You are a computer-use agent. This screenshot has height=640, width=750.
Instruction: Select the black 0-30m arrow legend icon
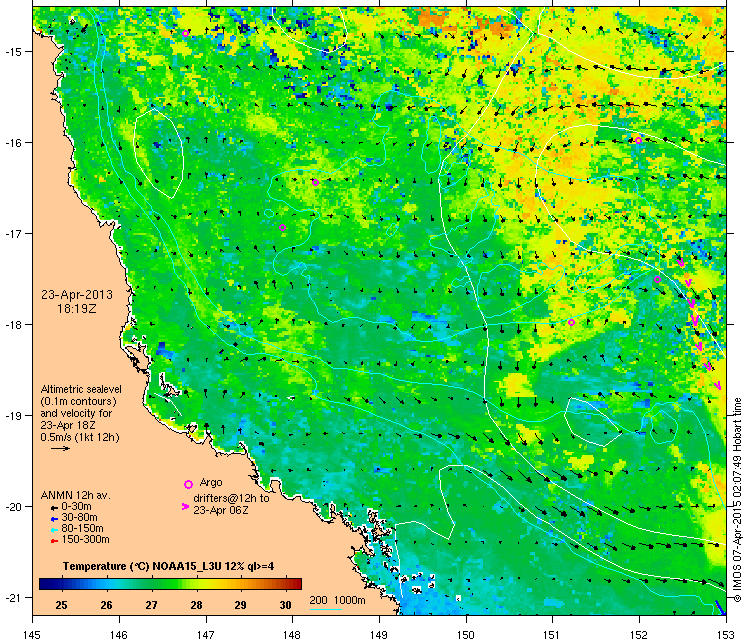click(54, 507)
